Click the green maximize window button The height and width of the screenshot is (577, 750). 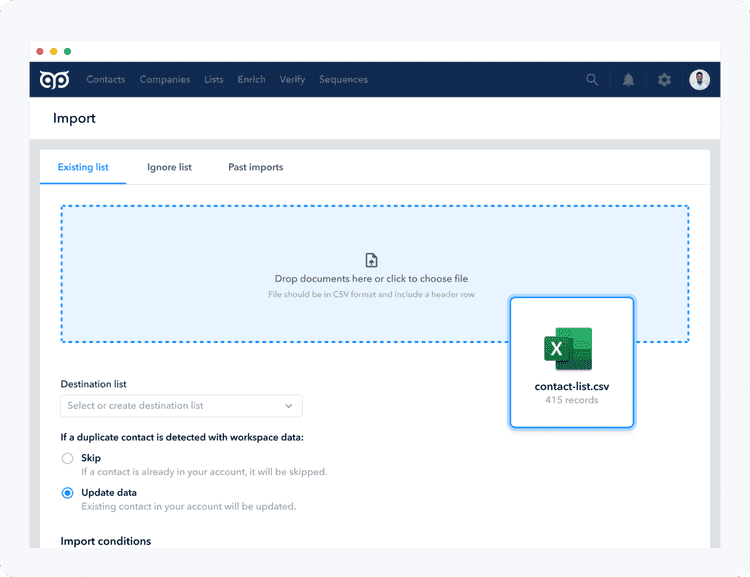tap(67, 51)
